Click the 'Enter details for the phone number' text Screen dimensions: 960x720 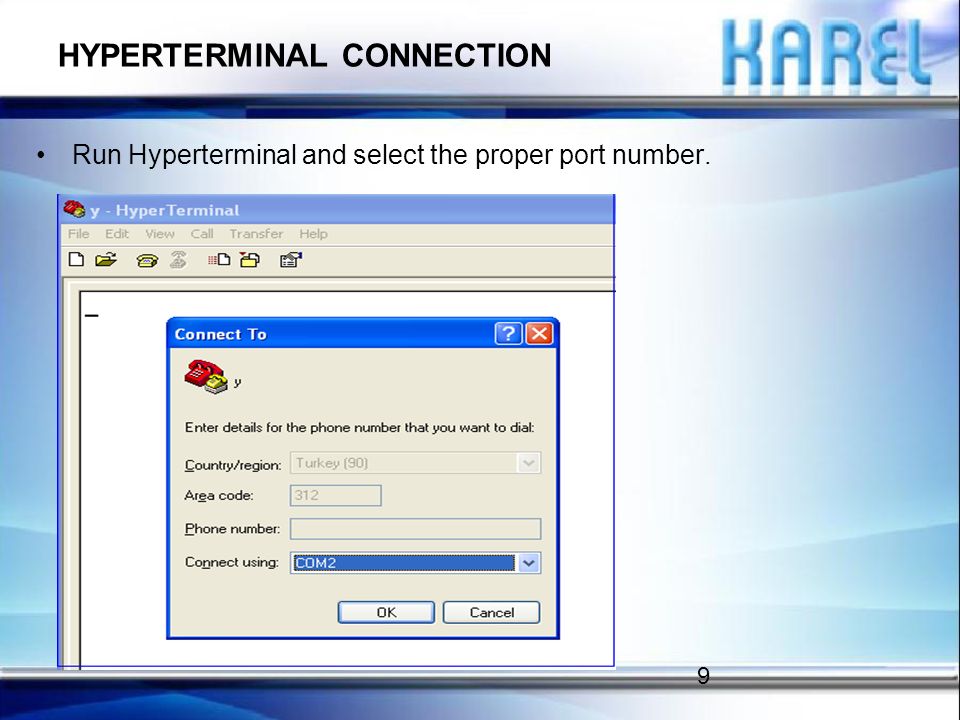point(359,427)
